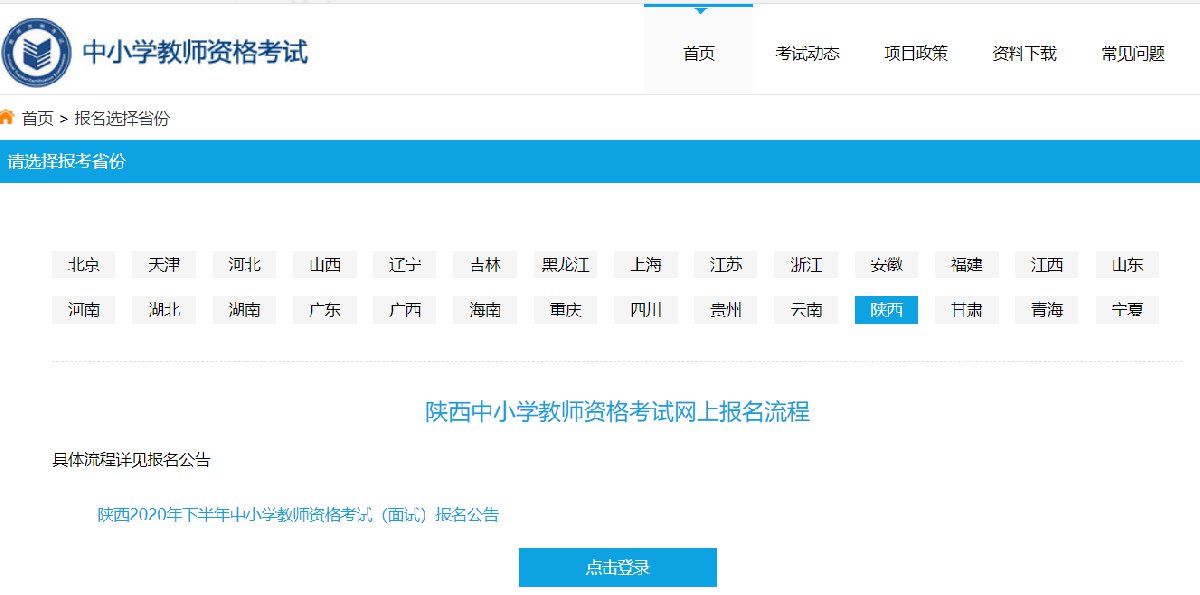1200x595 pixels.
Task: Open the 考试动态 menu item
Action: pyautogui.click(x=807, y=54)
